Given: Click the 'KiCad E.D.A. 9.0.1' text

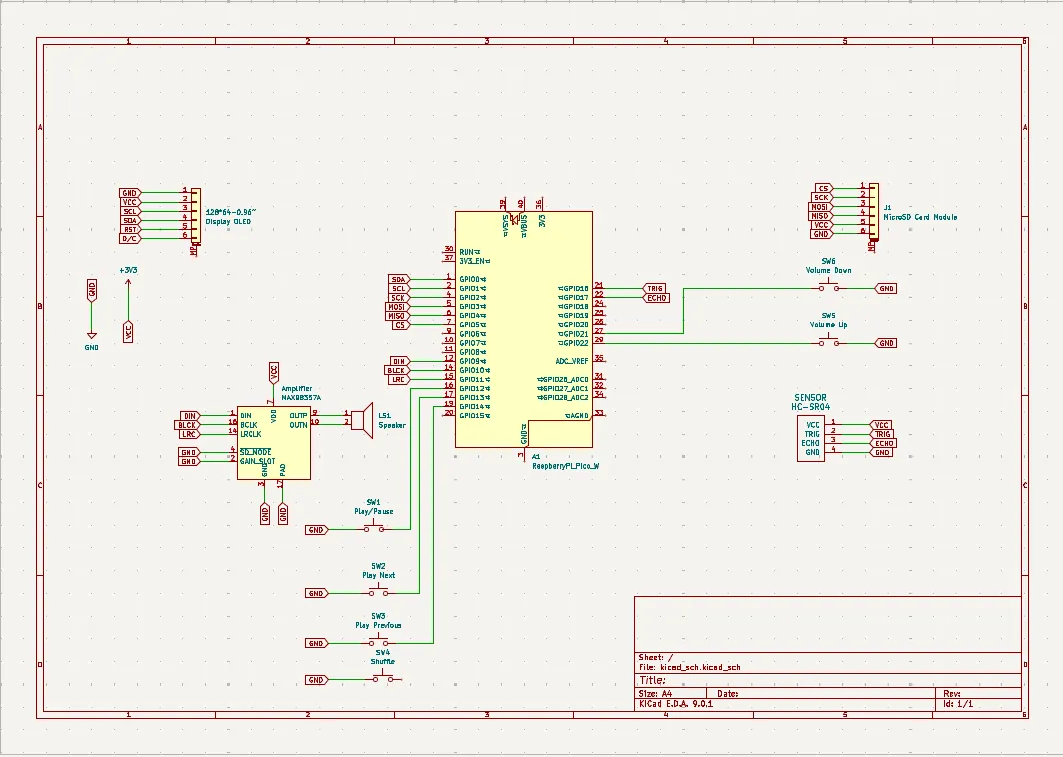Looking at the screenshot, I should pyautogui.click(x=675, y=703).
